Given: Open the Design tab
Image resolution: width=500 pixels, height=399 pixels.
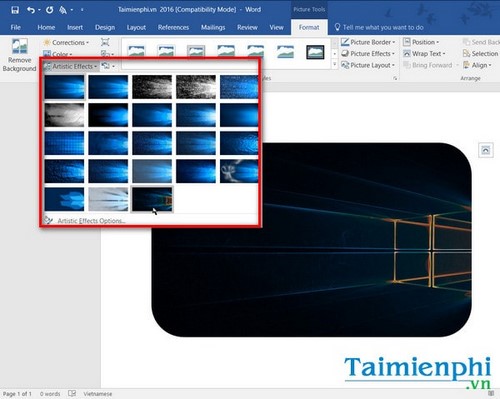Looking at the screenshot, I should [105, 27].
